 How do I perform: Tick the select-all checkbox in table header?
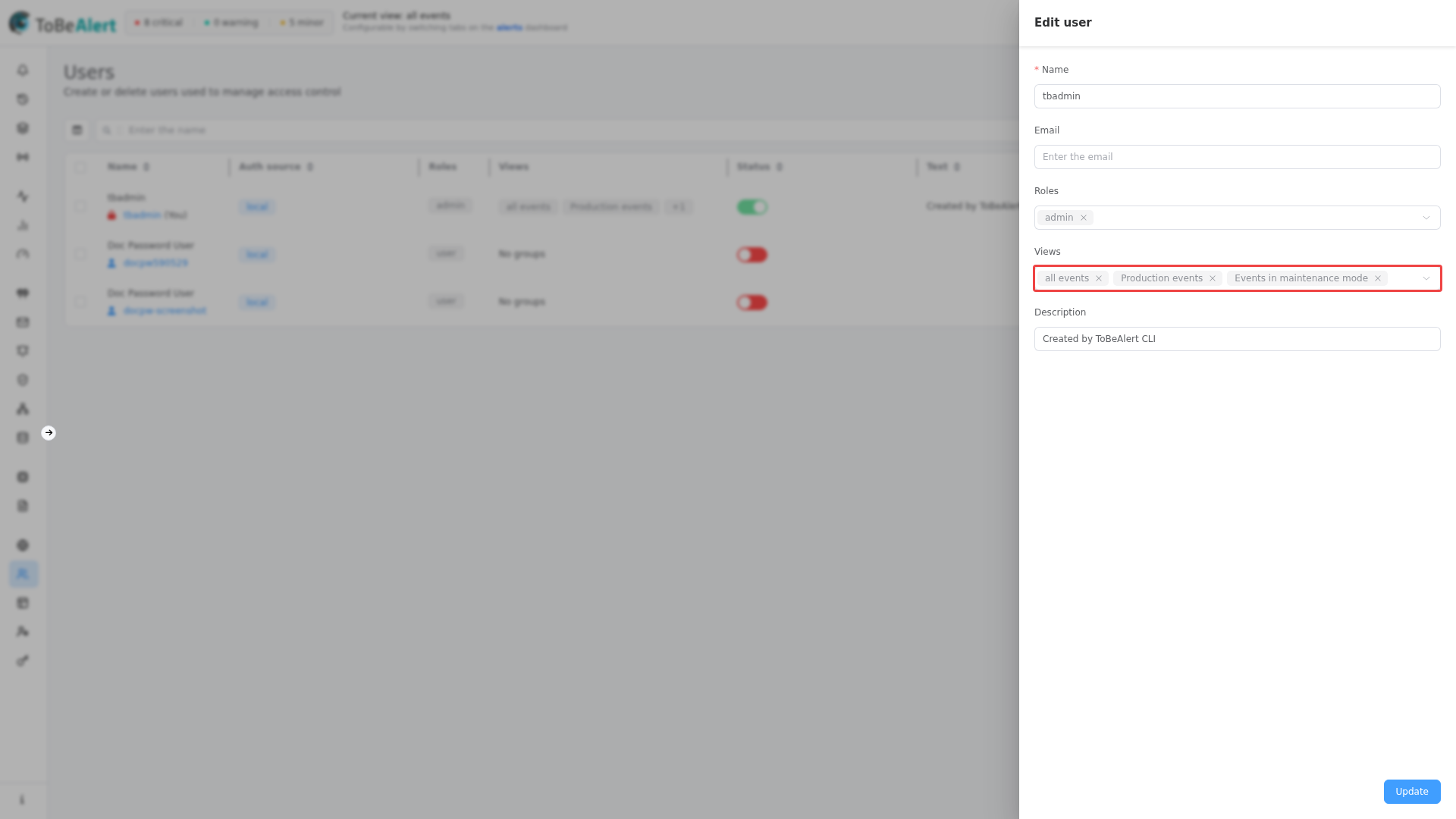tap(80, 168)
